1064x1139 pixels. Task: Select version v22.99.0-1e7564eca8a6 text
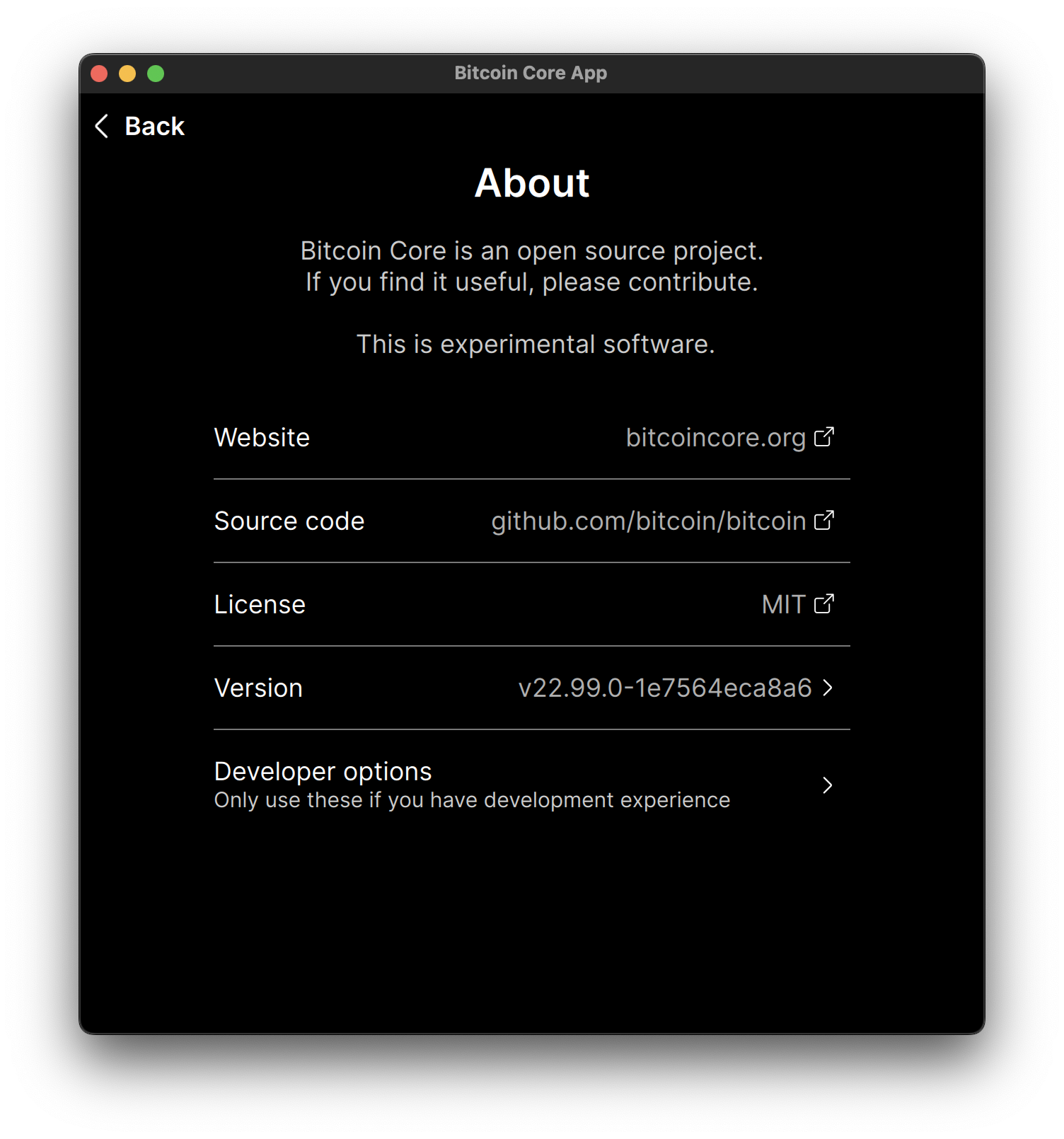665,688
